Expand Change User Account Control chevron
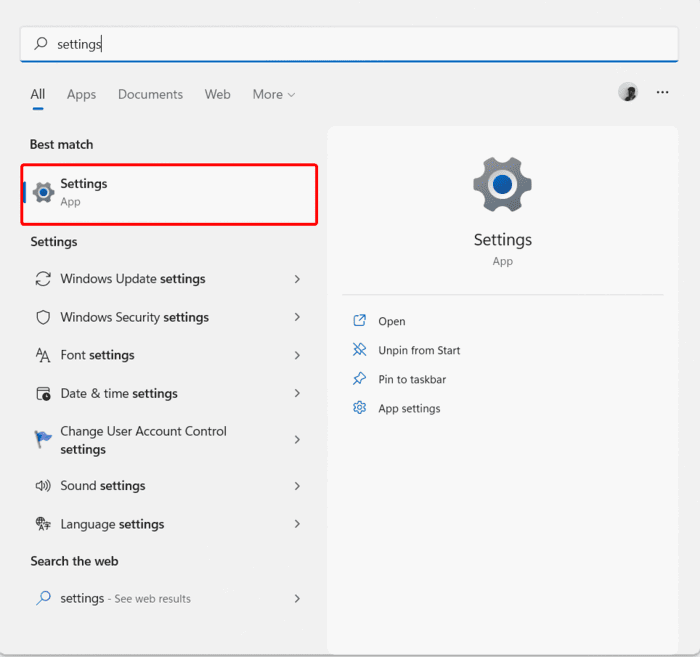 297,440
